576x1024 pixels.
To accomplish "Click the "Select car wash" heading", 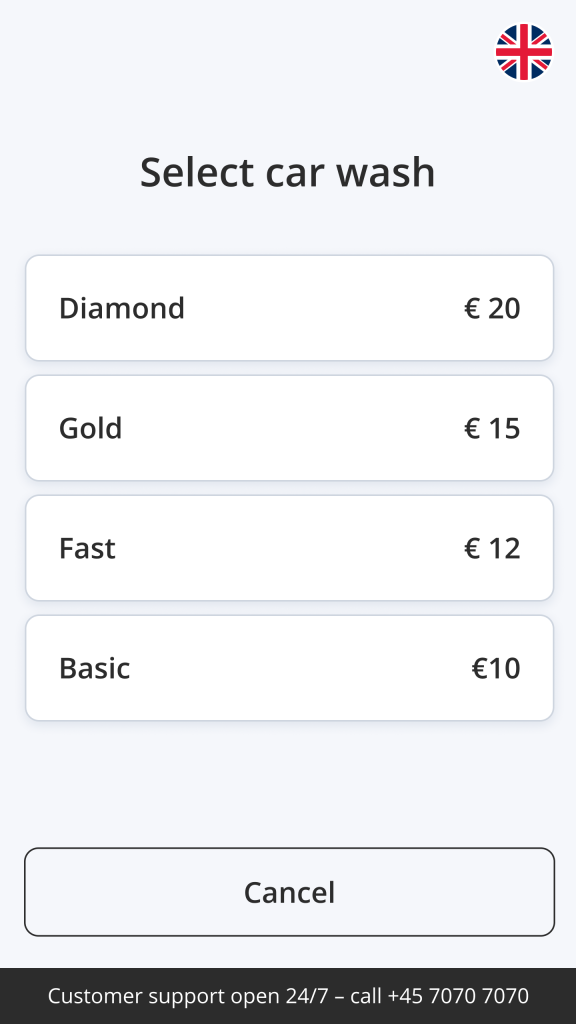I will 288,172.
